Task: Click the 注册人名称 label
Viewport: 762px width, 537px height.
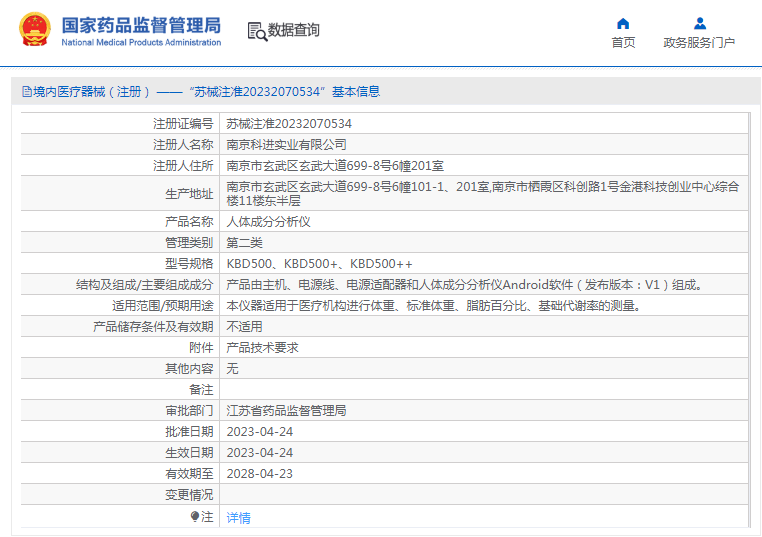Action: point(183,145)
